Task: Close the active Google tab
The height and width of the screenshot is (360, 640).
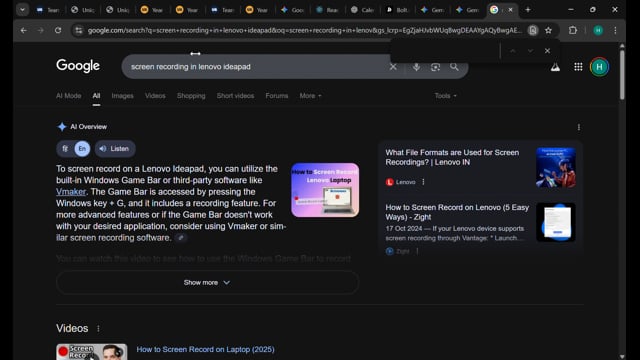Action: (x=510, y=10)
